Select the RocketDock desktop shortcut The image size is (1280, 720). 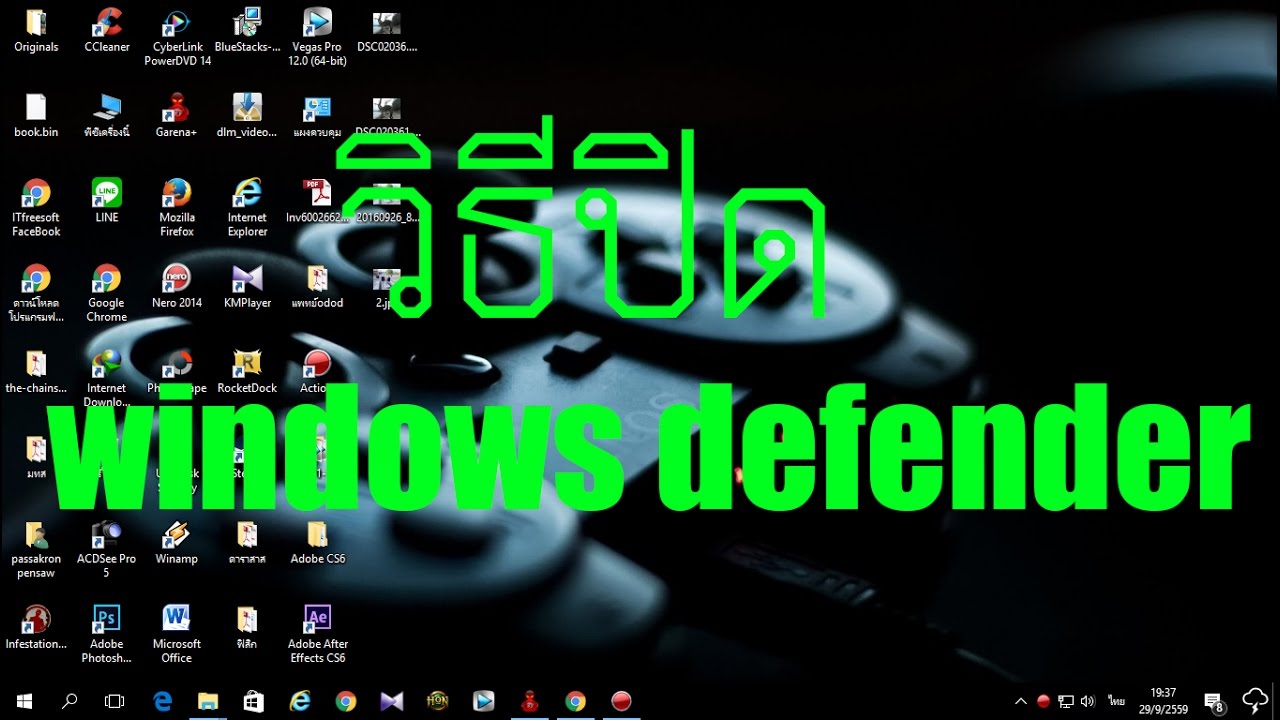pos(247,372)
